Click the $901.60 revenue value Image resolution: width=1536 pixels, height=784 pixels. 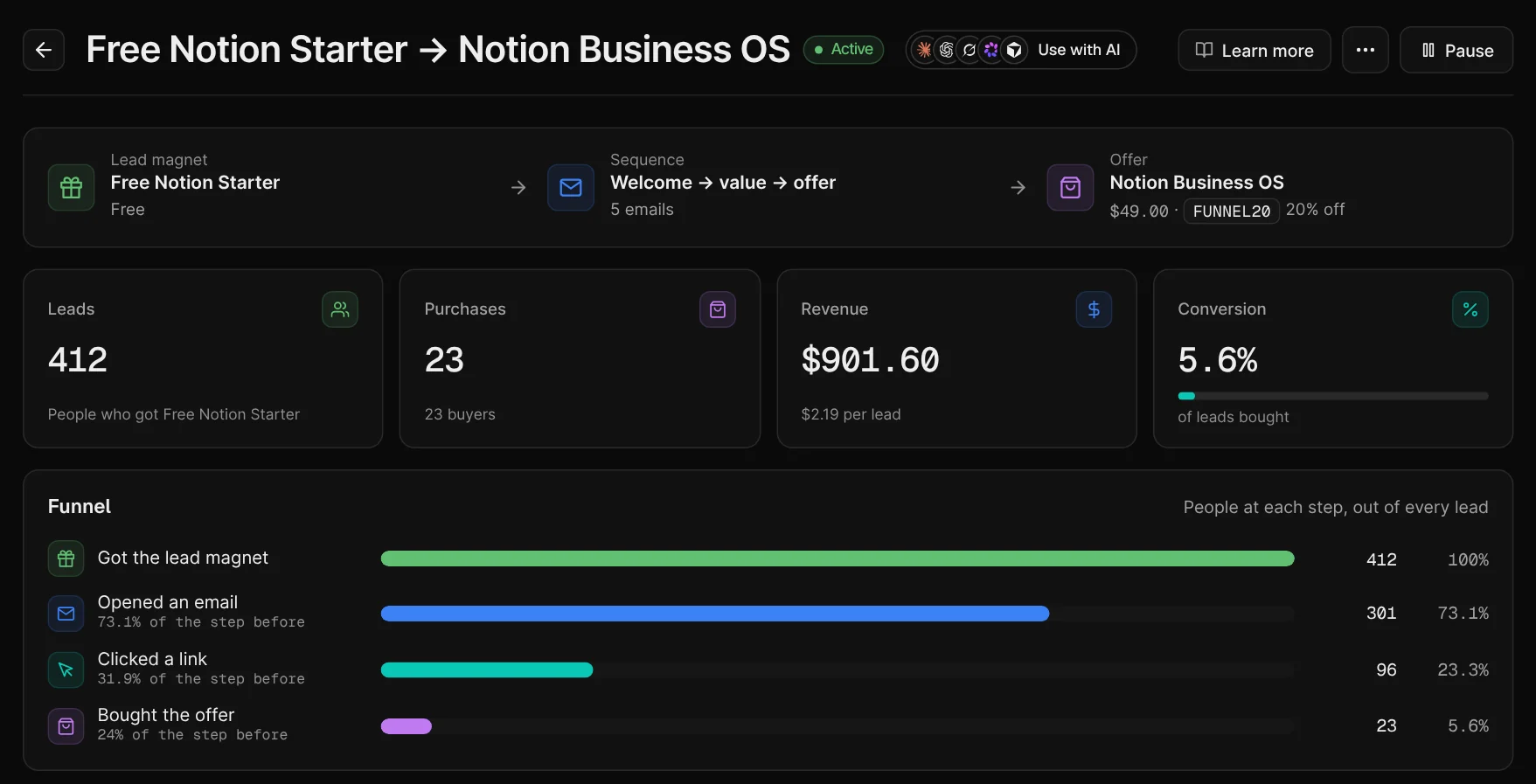(x=870, y=360)
